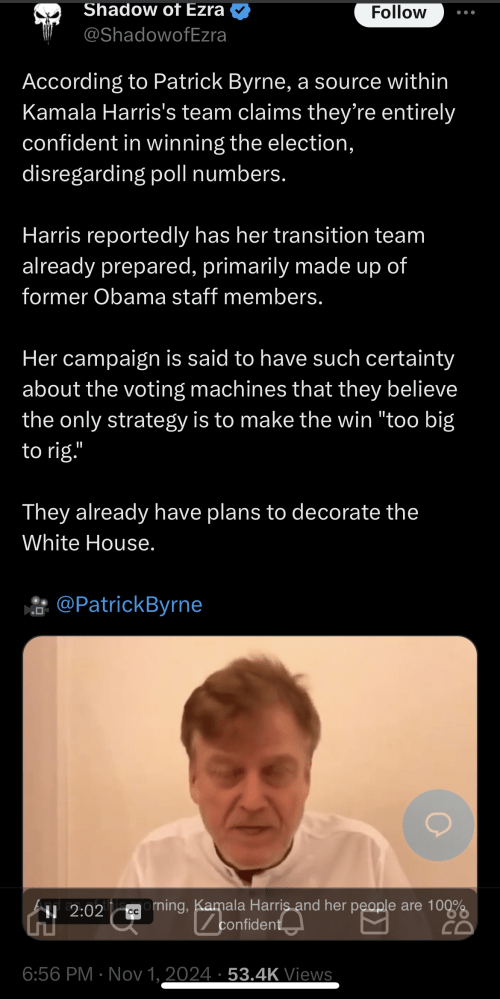This screenshot has width=500, height=999.
Task: Go to Home in bottom navigation
Action: point(39,920)
